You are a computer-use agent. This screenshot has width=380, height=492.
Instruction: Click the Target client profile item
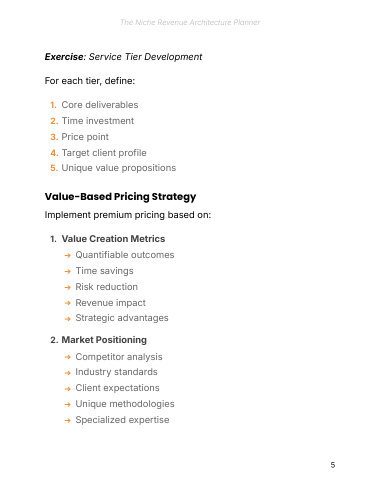click(104, 153)
